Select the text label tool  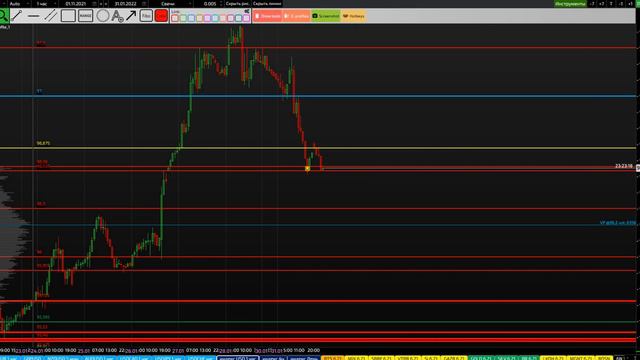click(x=117, y=16)
